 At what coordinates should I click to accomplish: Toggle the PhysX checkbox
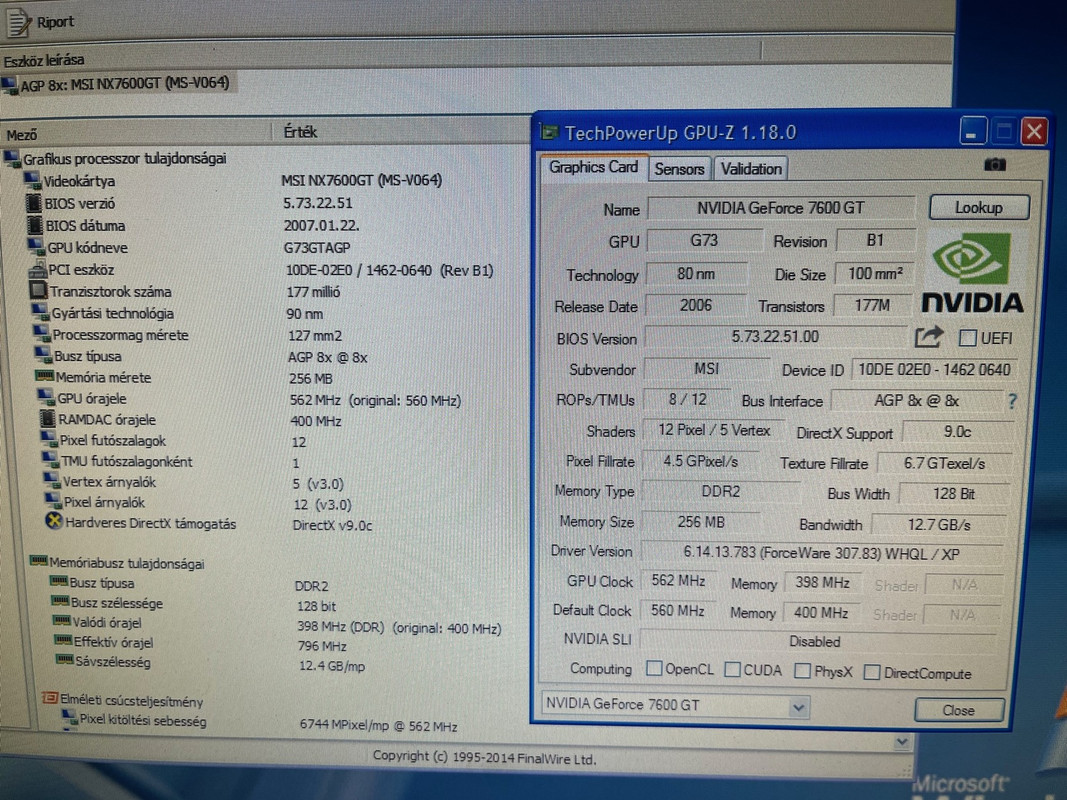coord(803,671)
